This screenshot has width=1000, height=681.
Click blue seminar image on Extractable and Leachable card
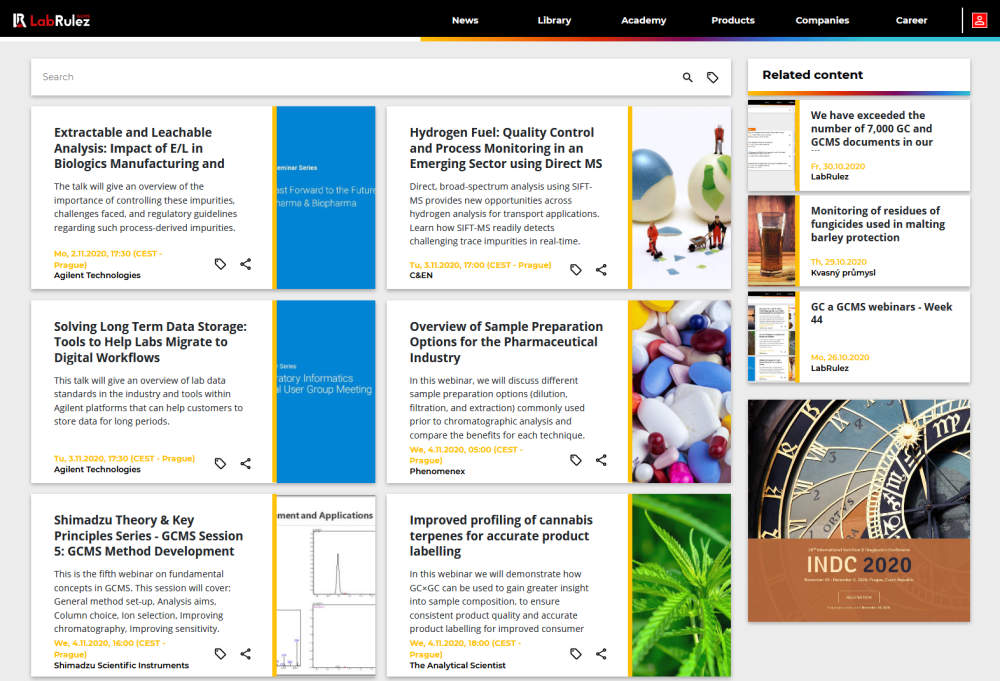pyautogui.click(x=326, y=198)
